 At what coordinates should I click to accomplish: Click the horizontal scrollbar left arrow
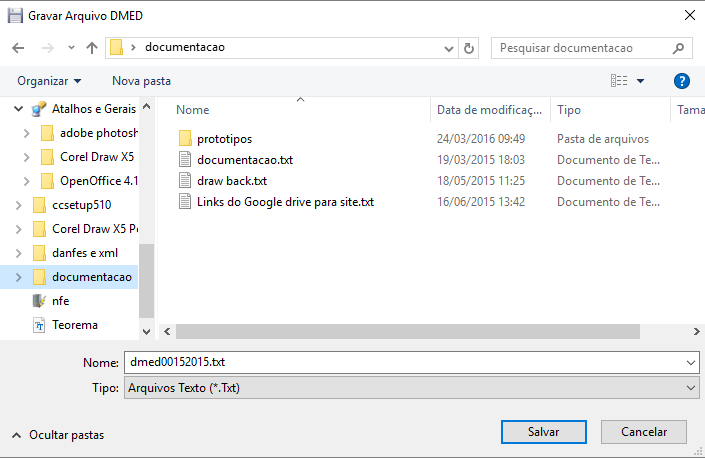tap(167, 332)
